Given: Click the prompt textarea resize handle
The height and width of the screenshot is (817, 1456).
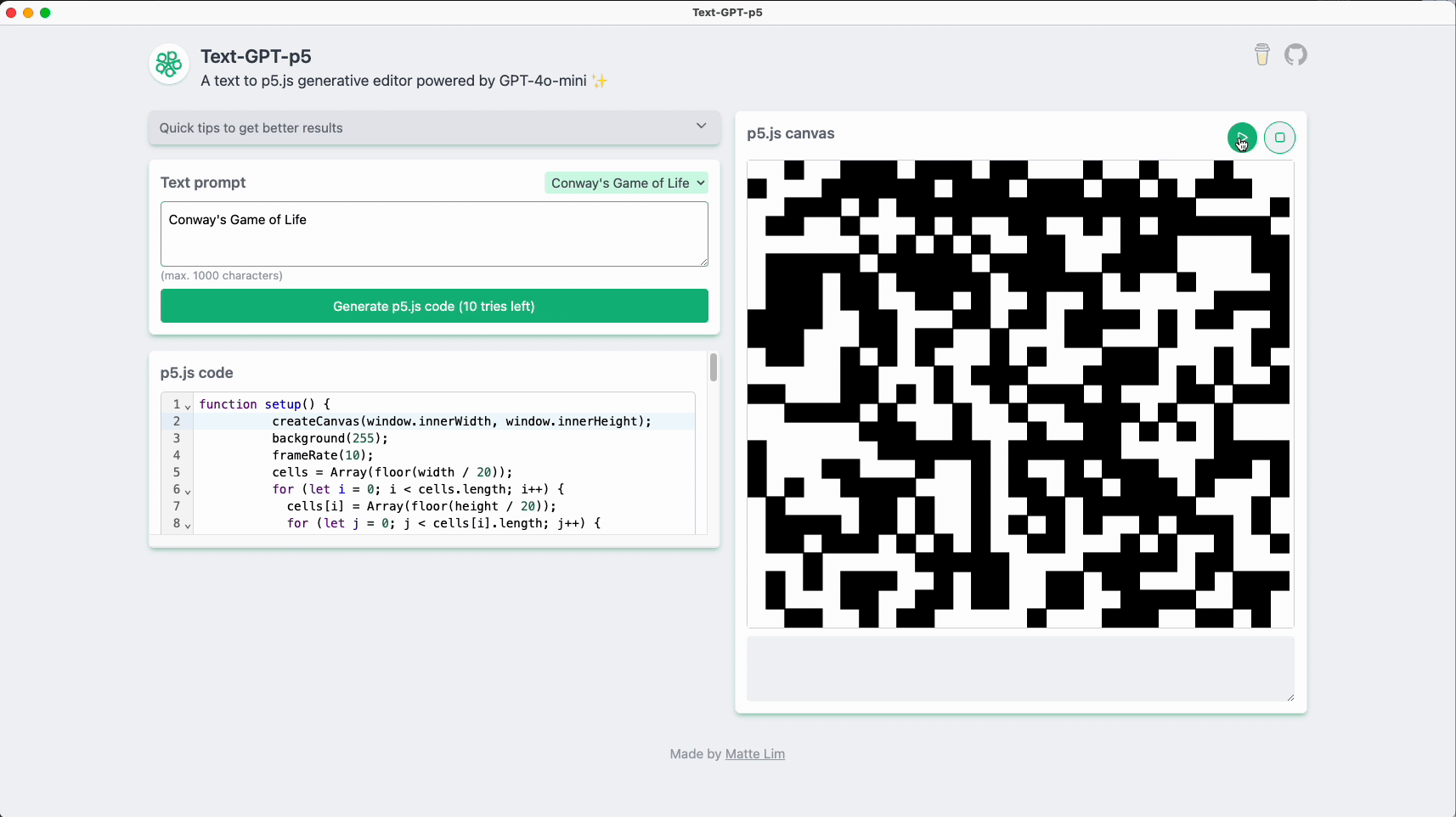Looking at the screenshot, I should [703, 262].
